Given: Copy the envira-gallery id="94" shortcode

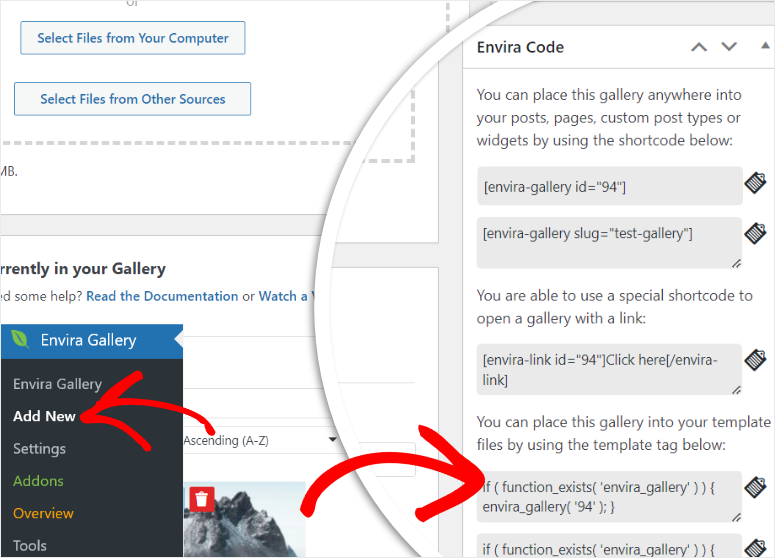Looking at the screenshot, I should point(756,183).
